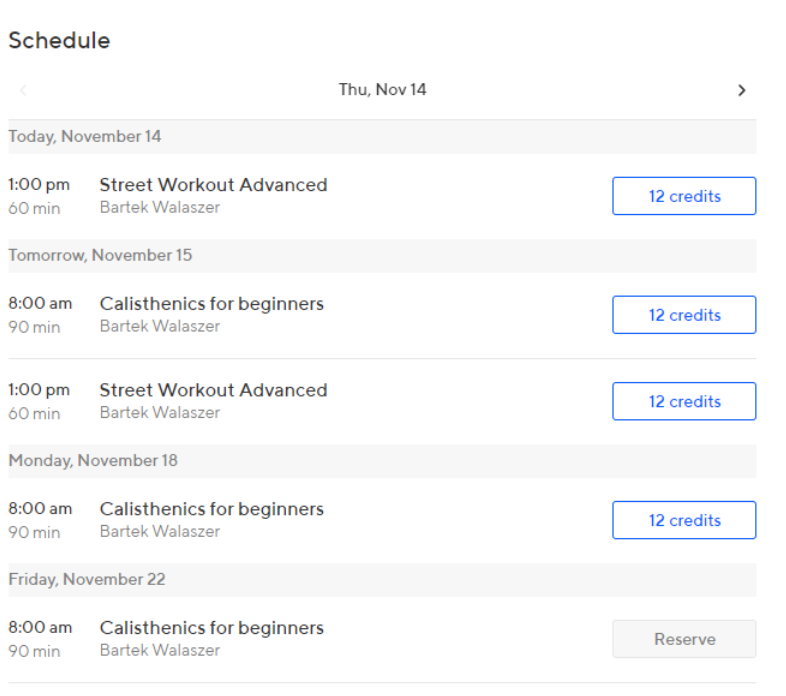This screenshot has width=786, height=696.
Task: Select instructor Bartek Walaszer under today's class
Action: (x=160, y=207)
